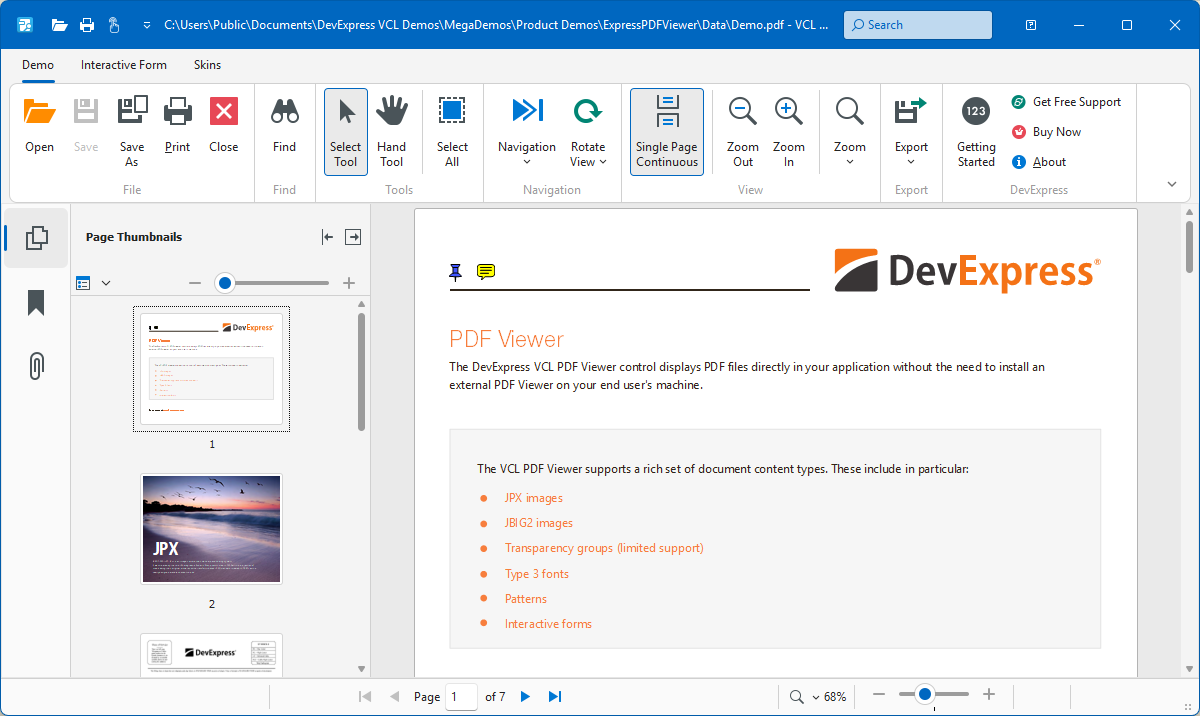Select the partially visible page 3 thumbnail
1200x716 pixels.
pyautogui.click(x=212, y=654)
